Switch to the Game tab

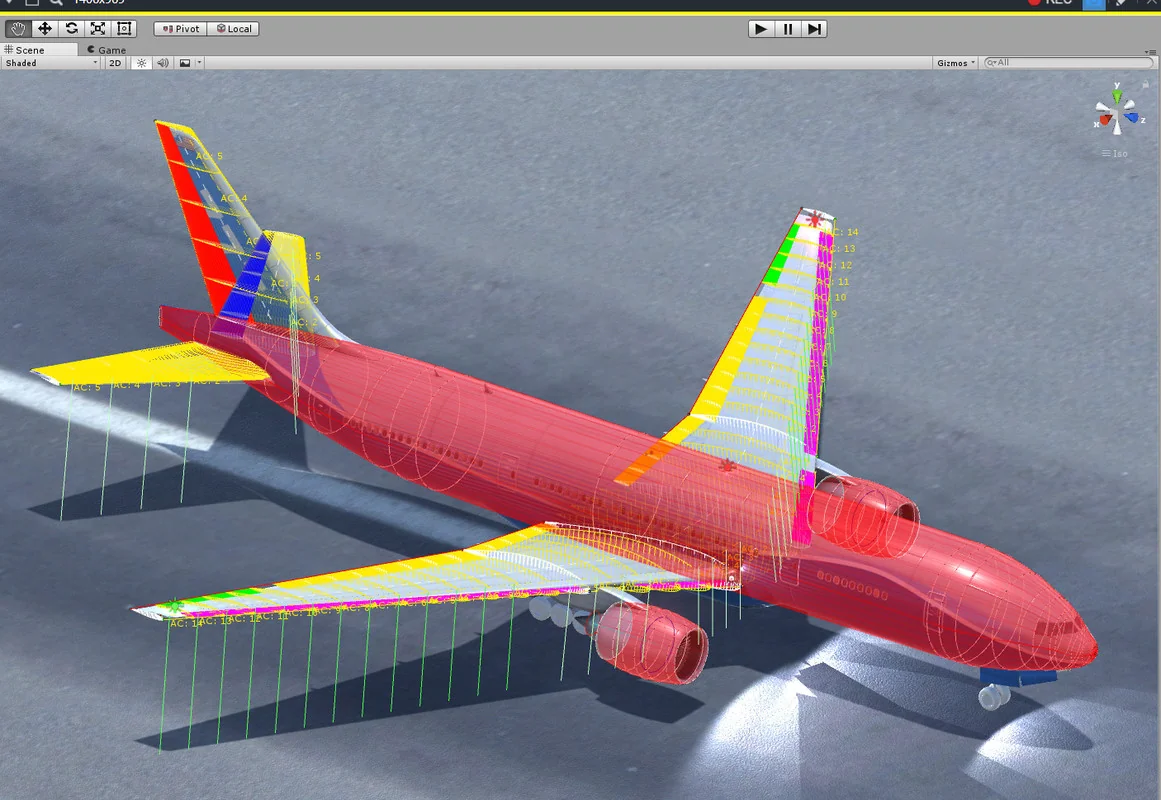(x=106, y=49)
